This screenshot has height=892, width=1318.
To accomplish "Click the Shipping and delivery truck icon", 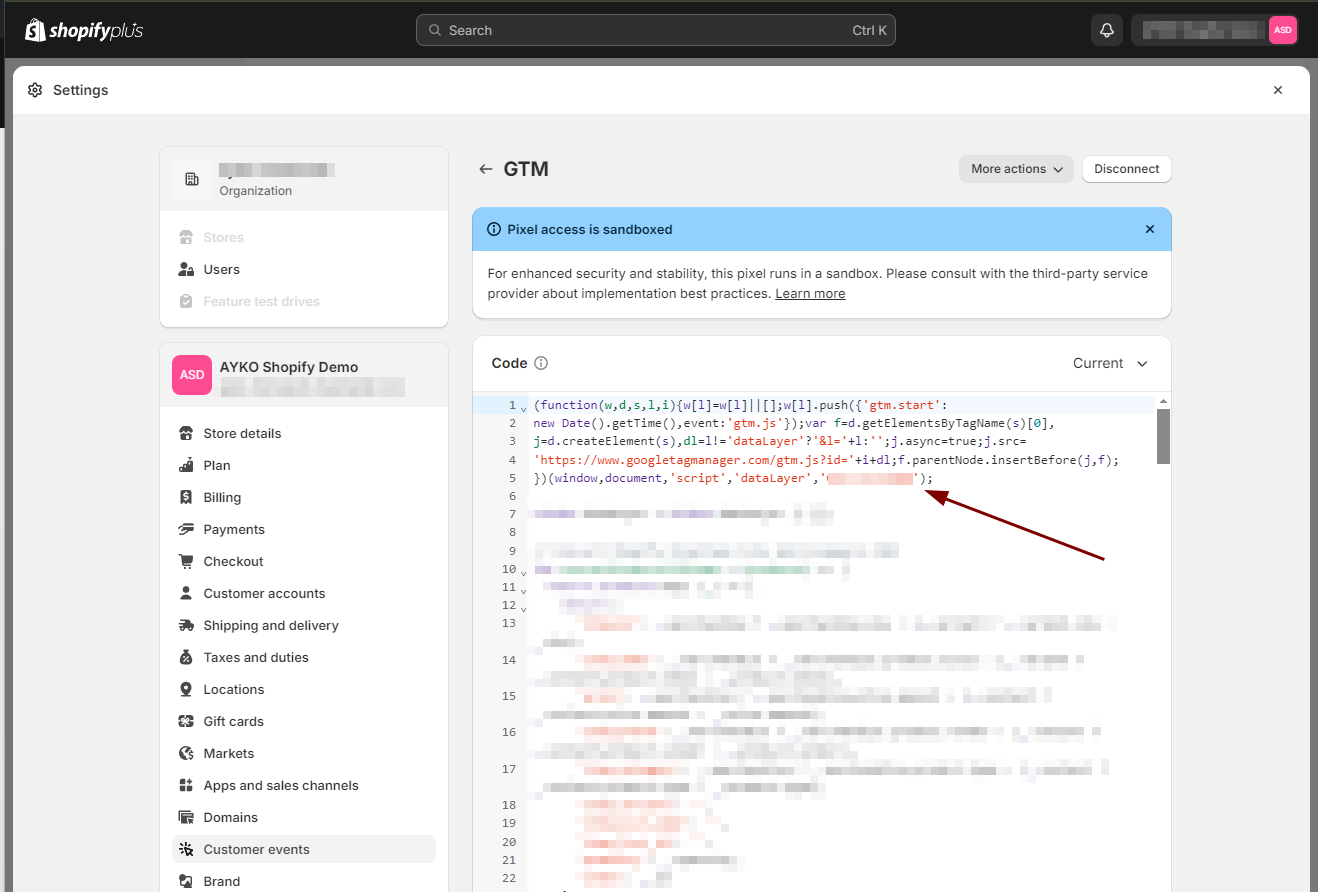I will tap(186, 625).
